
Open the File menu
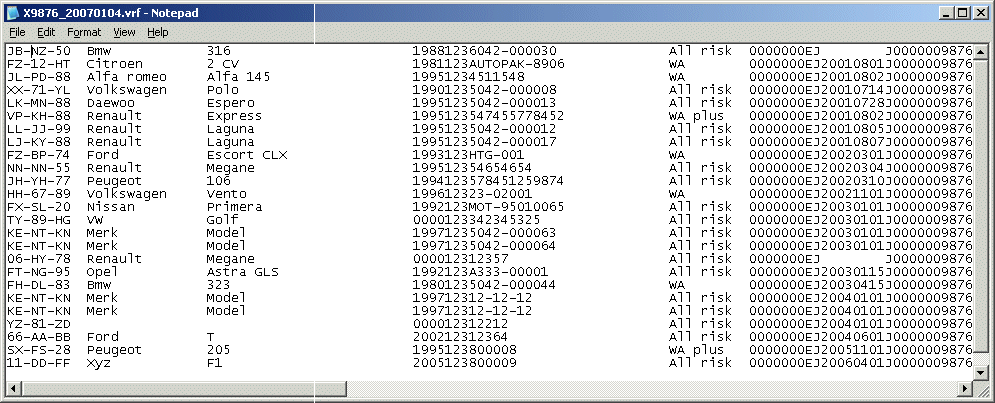click(17, 32)
